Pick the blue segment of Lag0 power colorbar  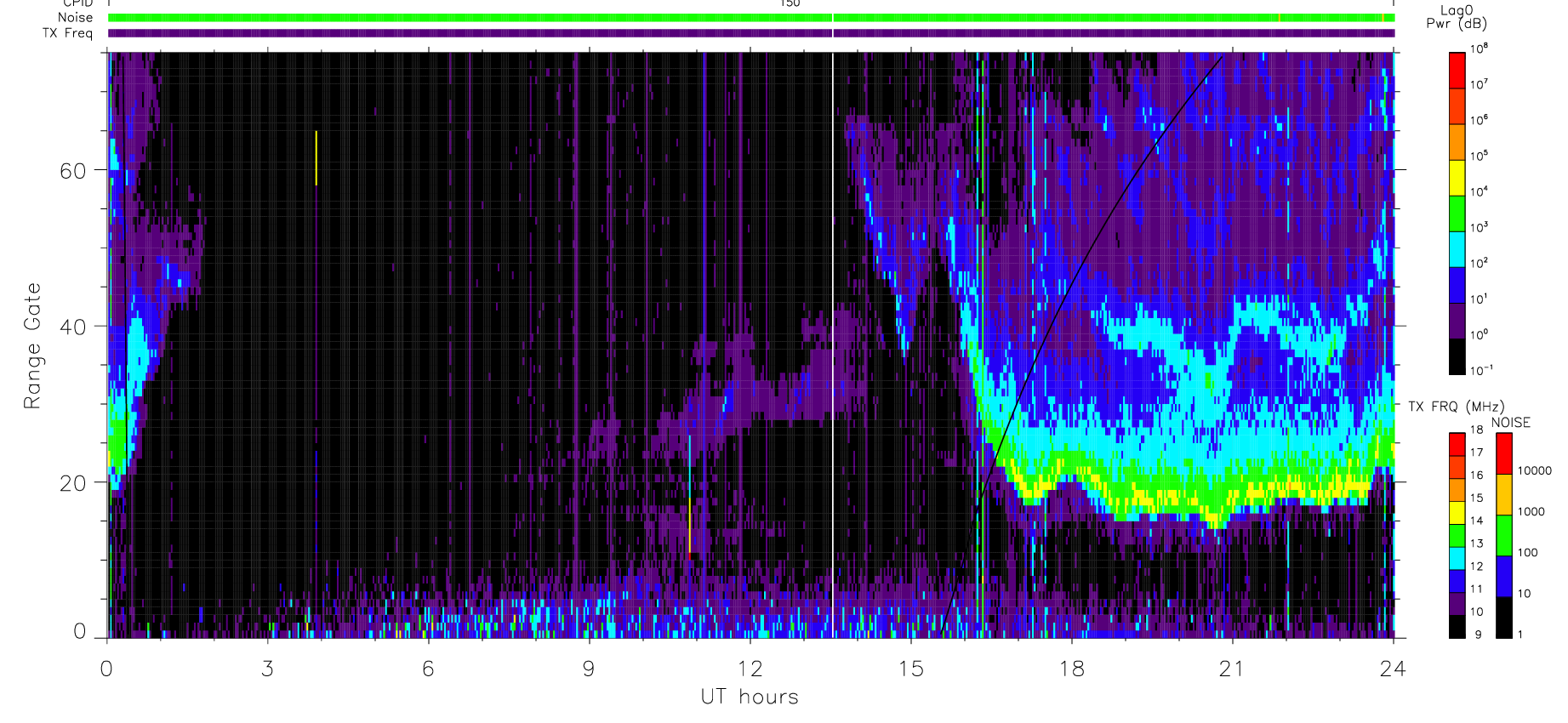1457,285
